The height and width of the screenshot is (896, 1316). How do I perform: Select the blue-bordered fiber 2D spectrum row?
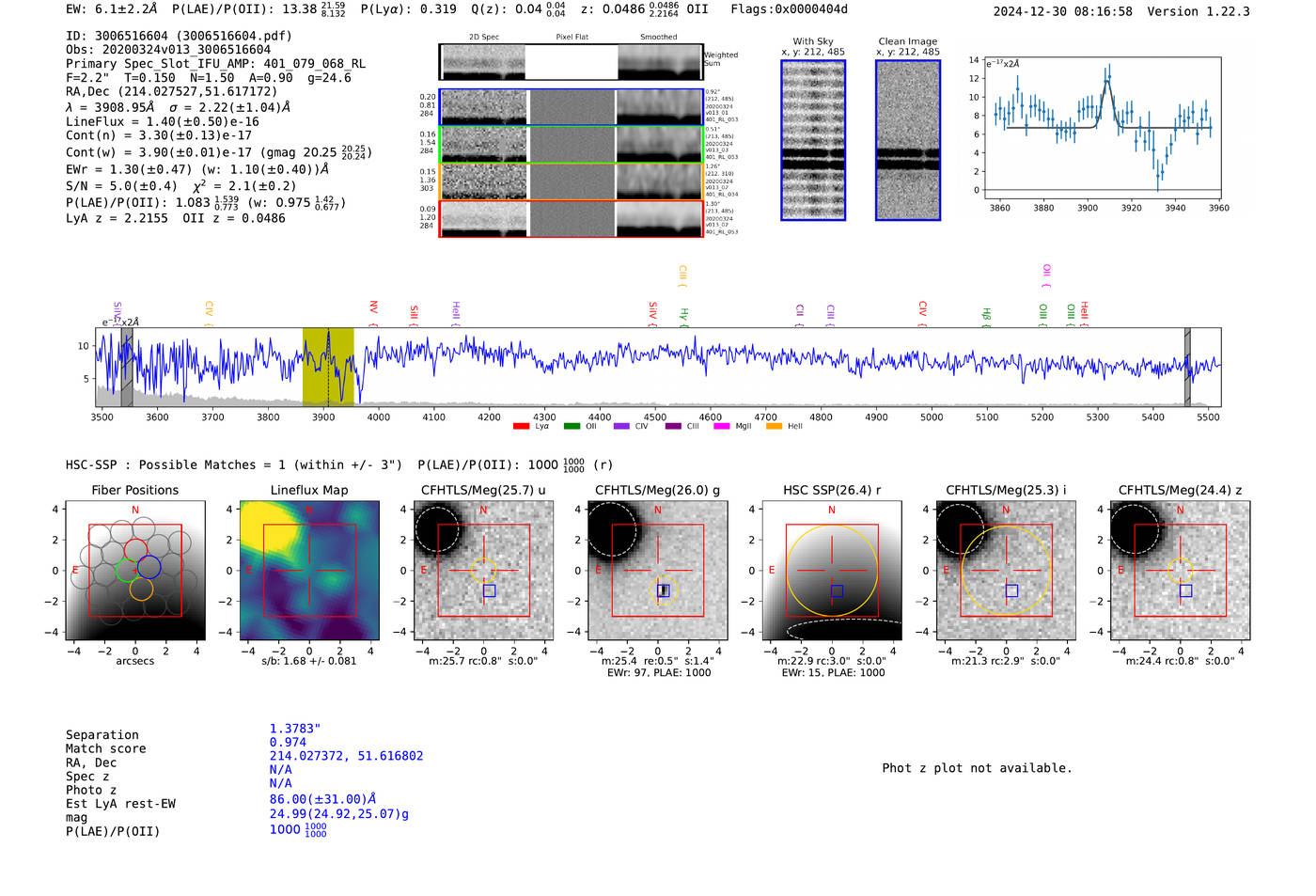tap(572, 107)
